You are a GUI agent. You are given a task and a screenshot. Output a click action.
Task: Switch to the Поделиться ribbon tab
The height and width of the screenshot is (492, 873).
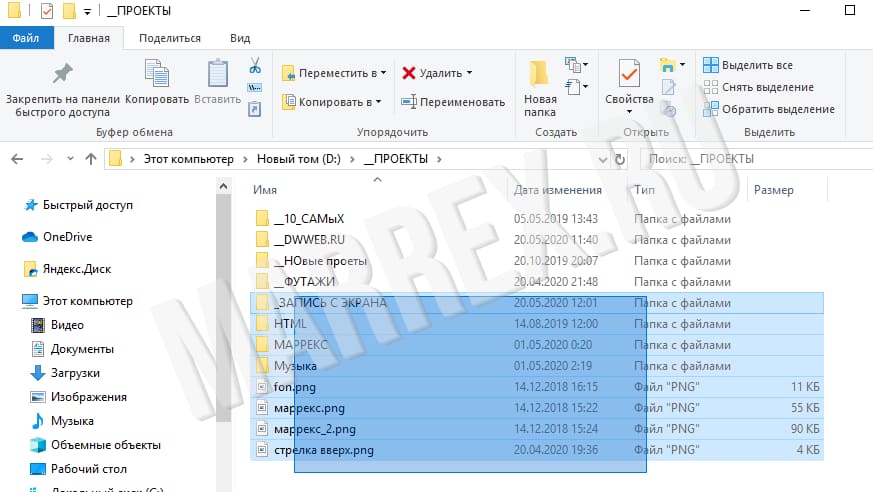click(x=170, y=38)
